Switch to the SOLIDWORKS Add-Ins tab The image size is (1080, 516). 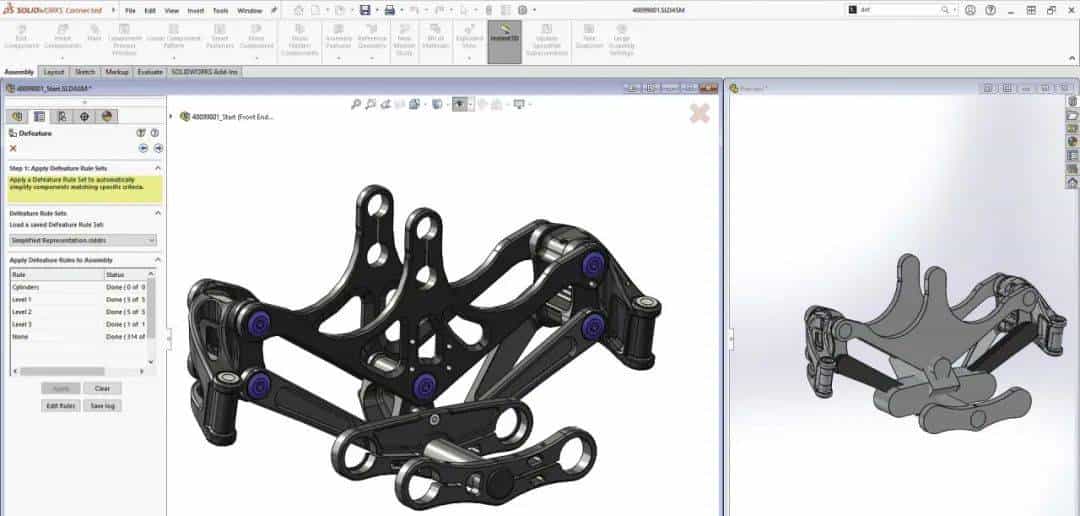(x=204, y=72)
